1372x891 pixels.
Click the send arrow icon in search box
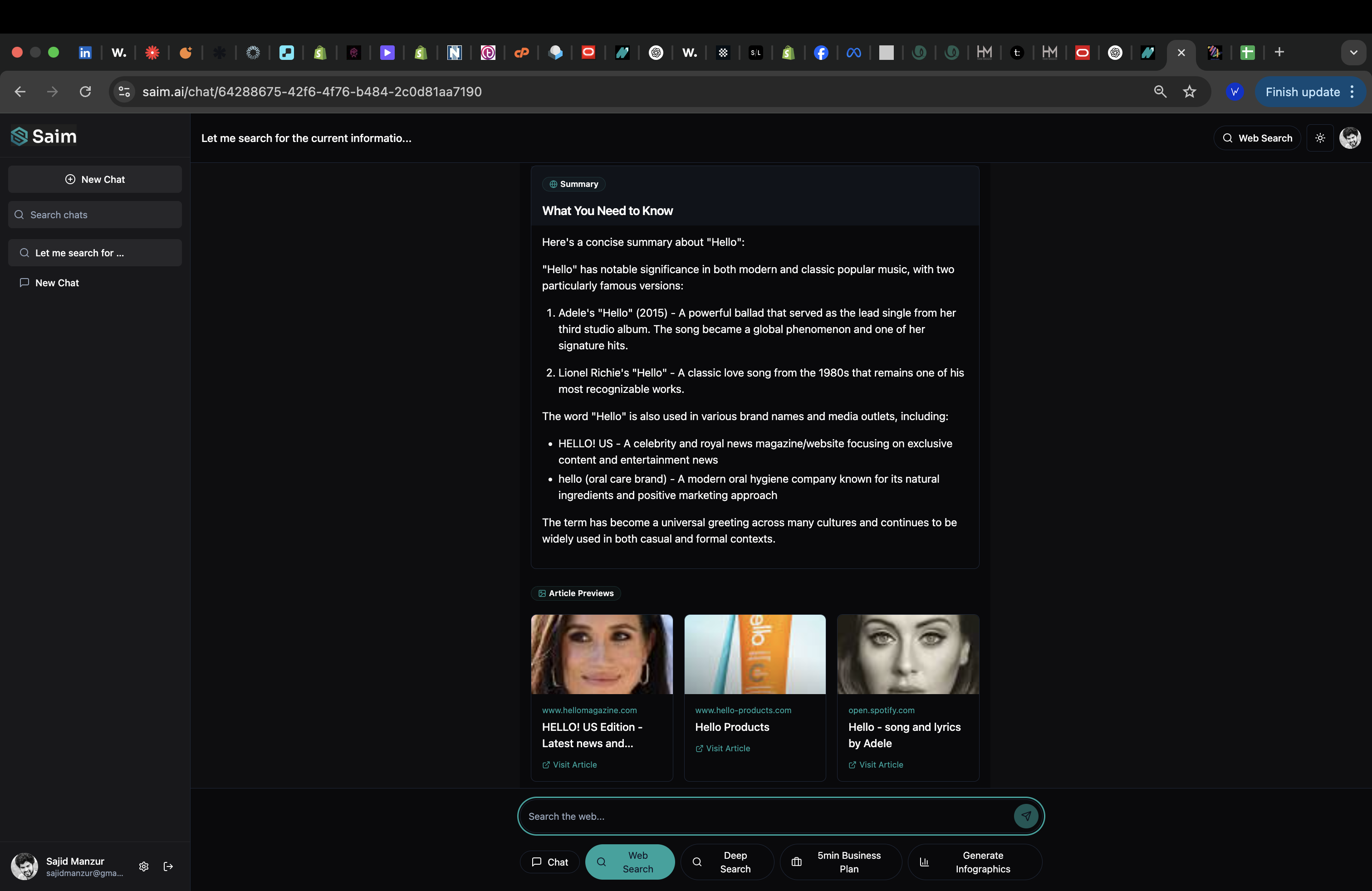1025,816
